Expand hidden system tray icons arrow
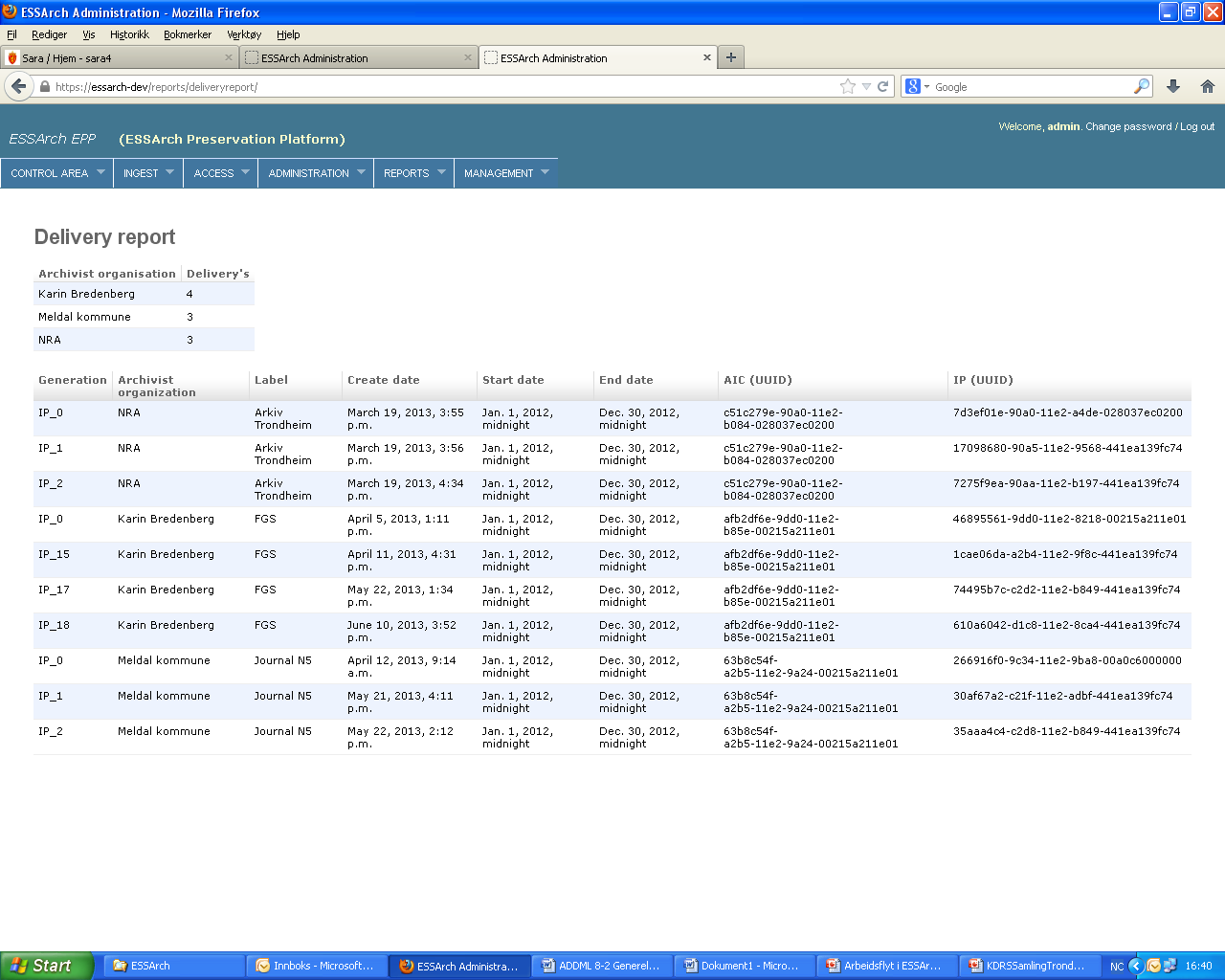The height and width of the screenshot is (980, 1225). (1136, 966)
